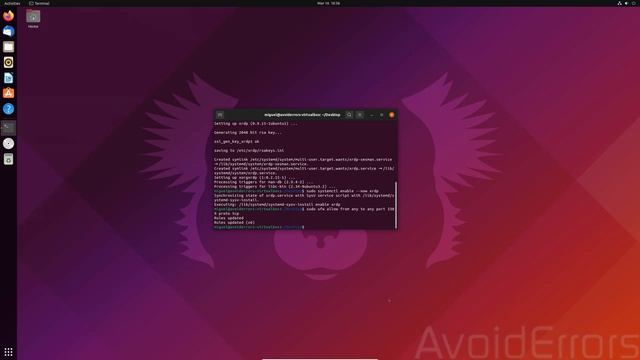Screen dimensions: 640x360
Task: Show Applications grid at dock bottom
Action: [x=9, y=351]
